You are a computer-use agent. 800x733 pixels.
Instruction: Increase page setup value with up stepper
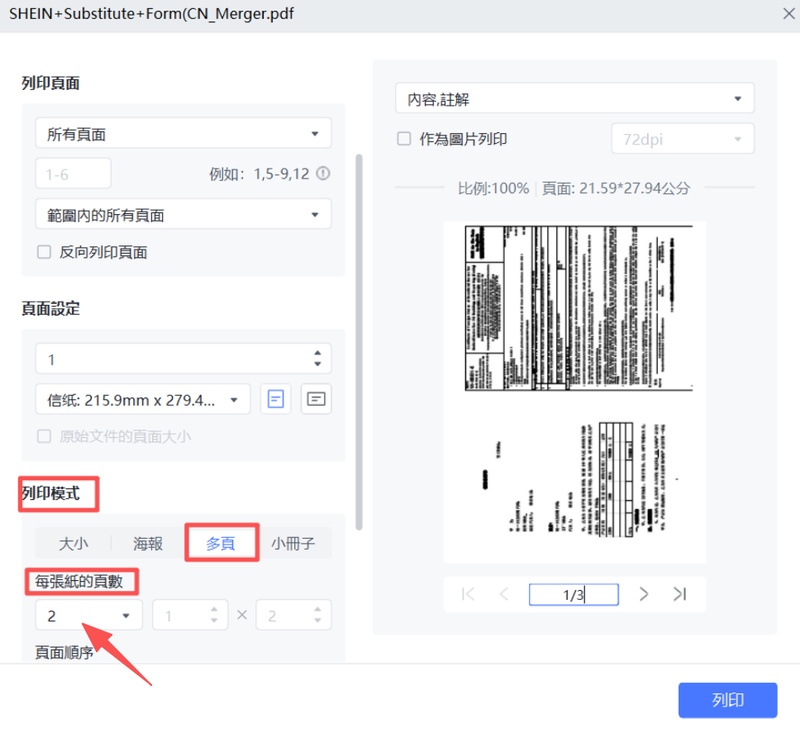(318, 353)
